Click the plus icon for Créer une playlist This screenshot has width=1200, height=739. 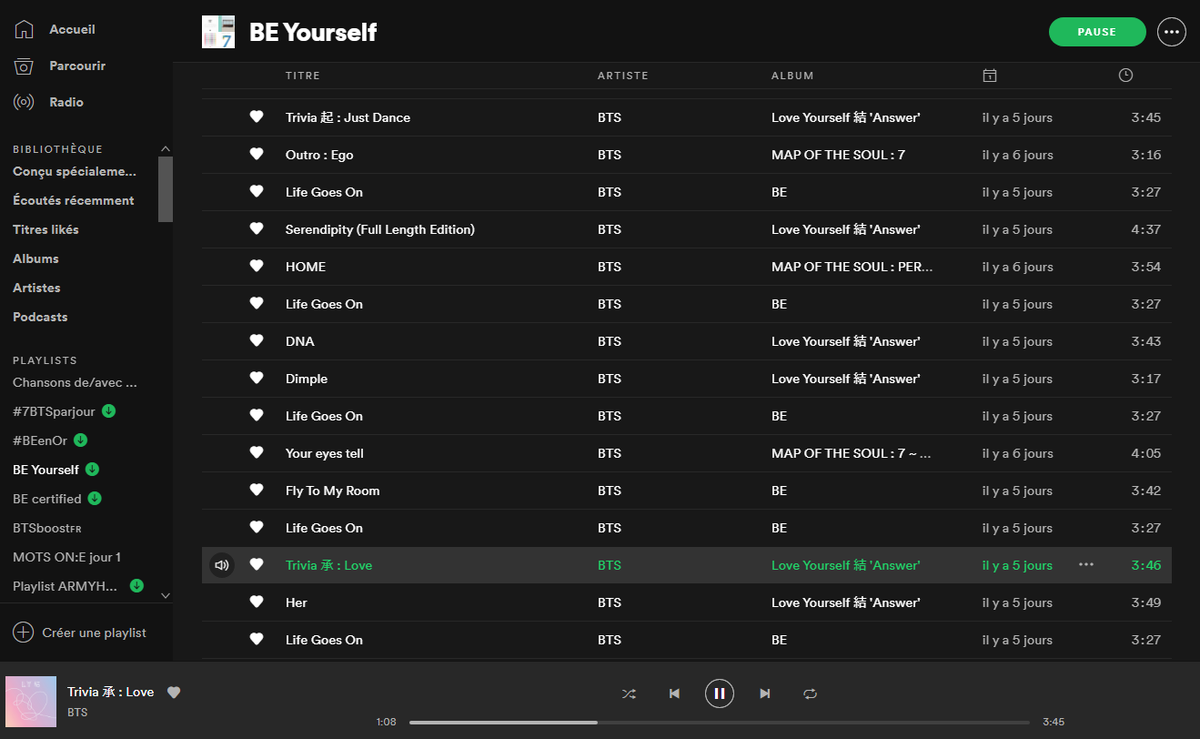pyautogui.click(x=23, y=632)
